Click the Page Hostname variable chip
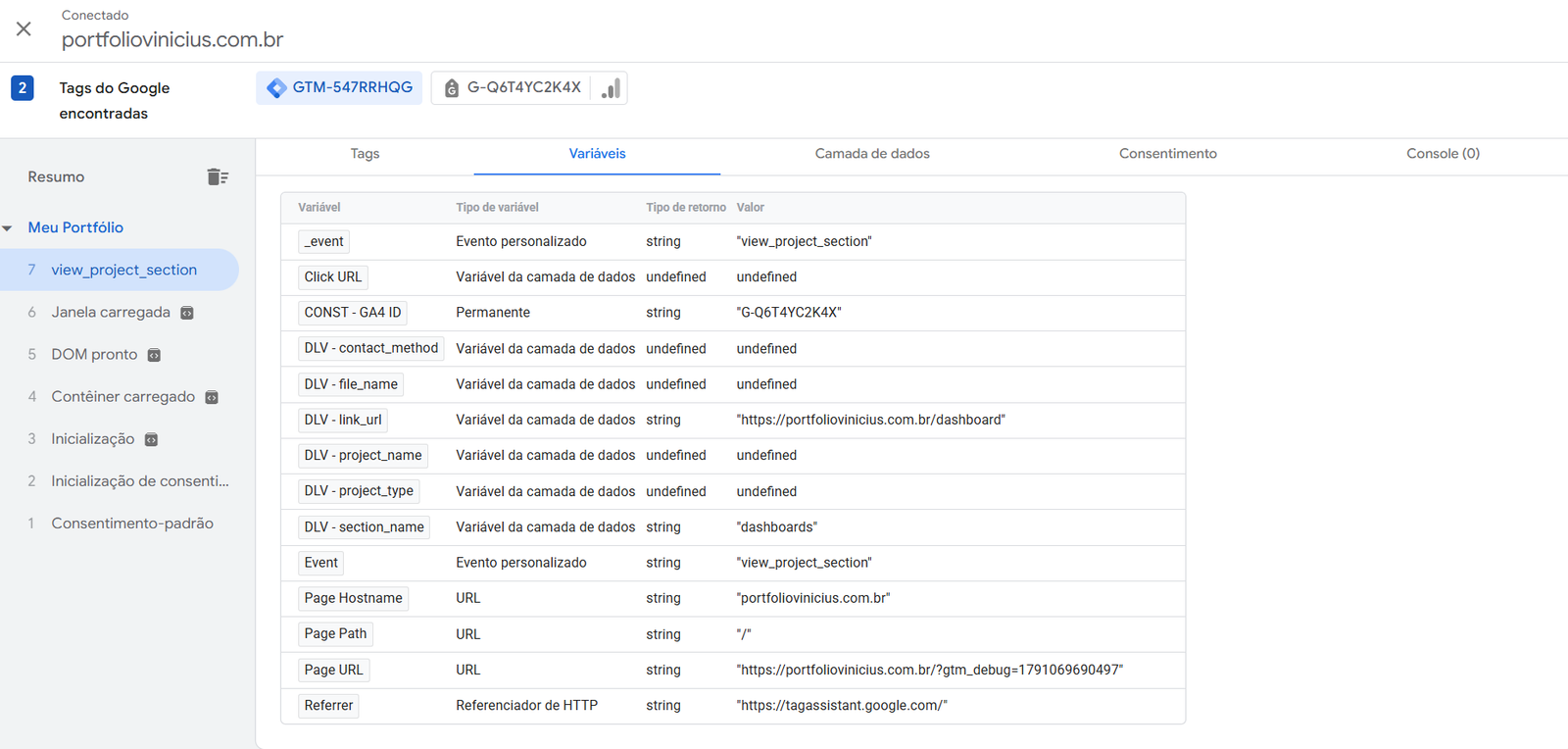 point(354,598)
